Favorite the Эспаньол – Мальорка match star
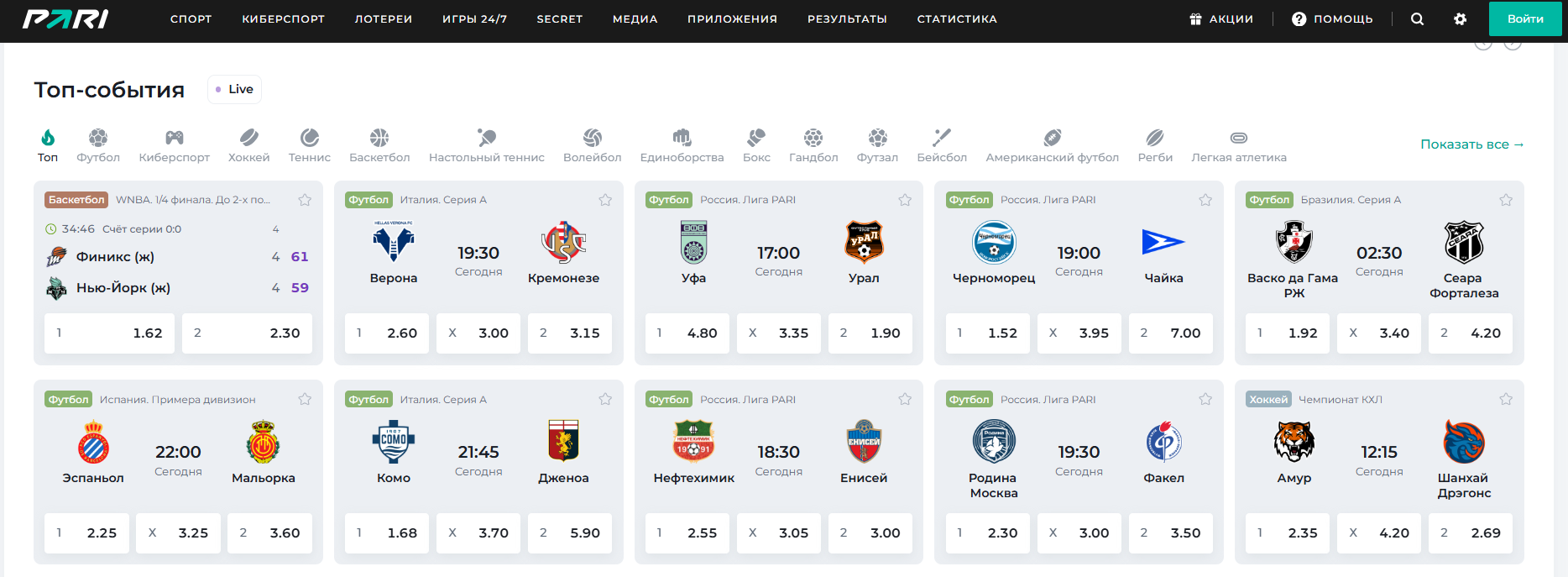This screenshot has width=1568, height=577. 305,399
